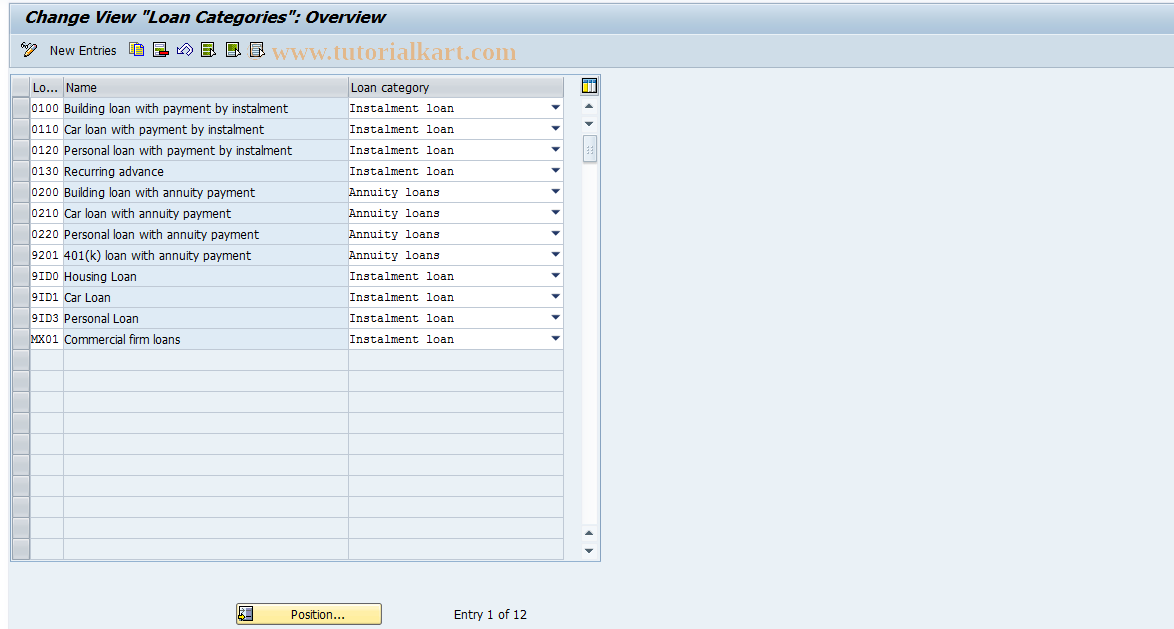Open Loan category dropdown for row 0200
Viewport: 1174px width, 629px height.
click(556, 192)
